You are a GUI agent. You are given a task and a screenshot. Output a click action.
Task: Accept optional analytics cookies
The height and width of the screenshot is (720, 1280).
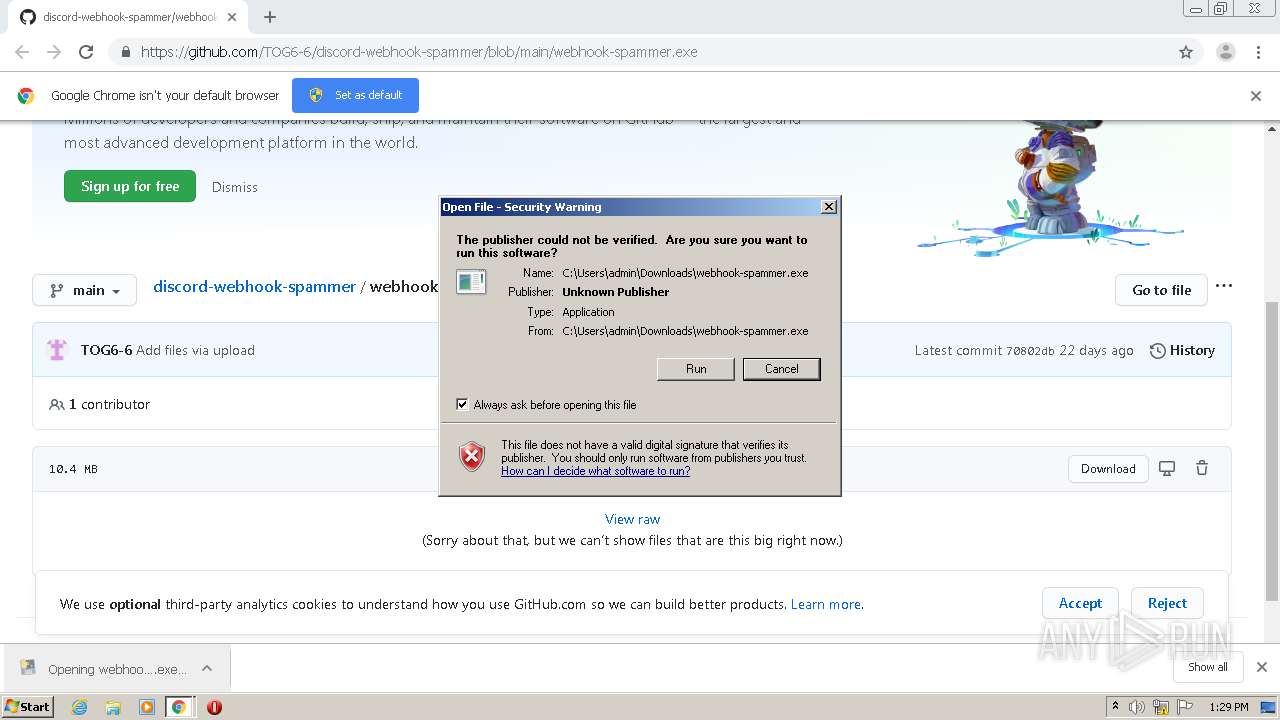click(x=1080, y=603)
